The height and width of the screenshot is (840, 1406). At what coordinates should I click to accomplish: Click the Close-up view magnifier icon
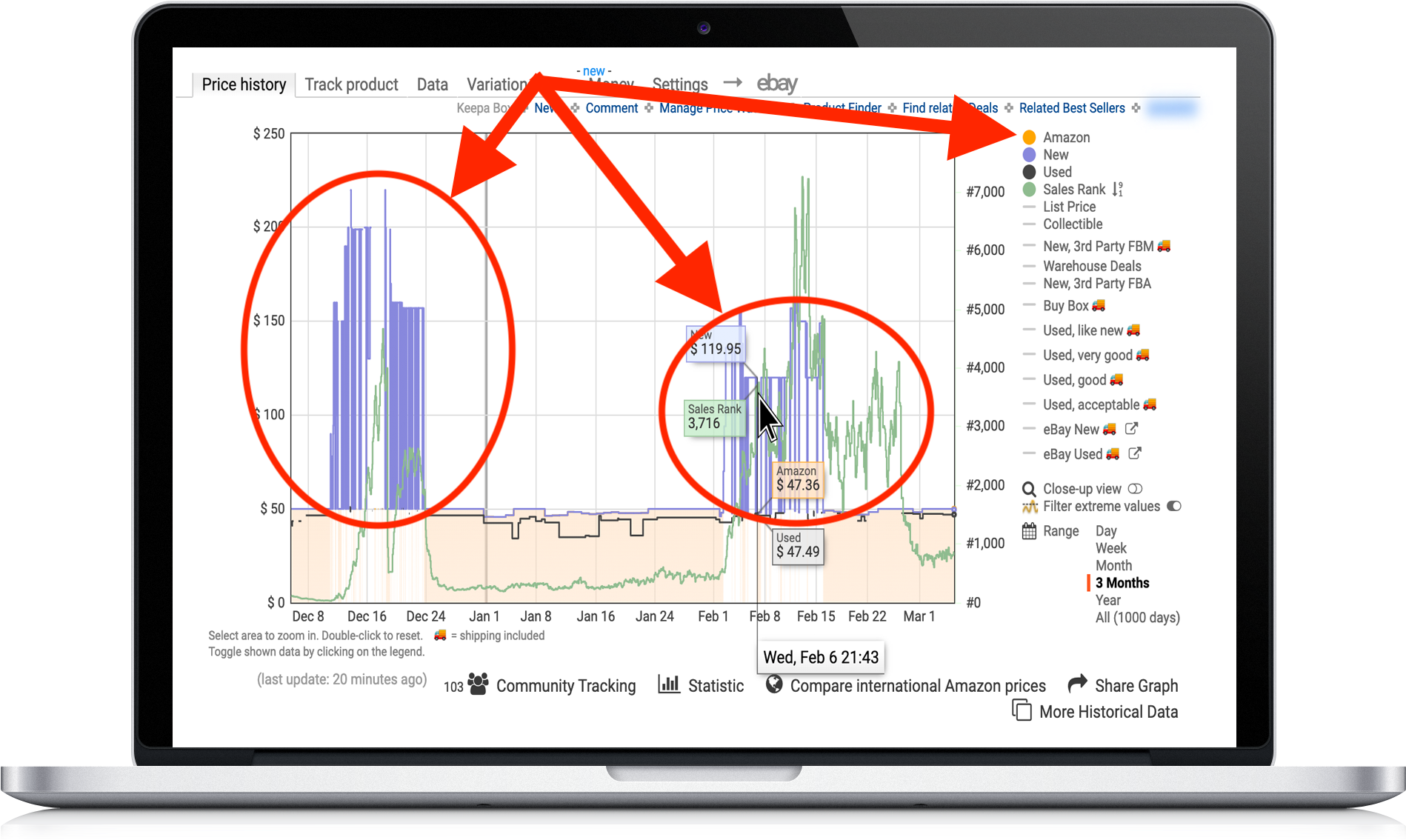click(x=1029, y=489)
